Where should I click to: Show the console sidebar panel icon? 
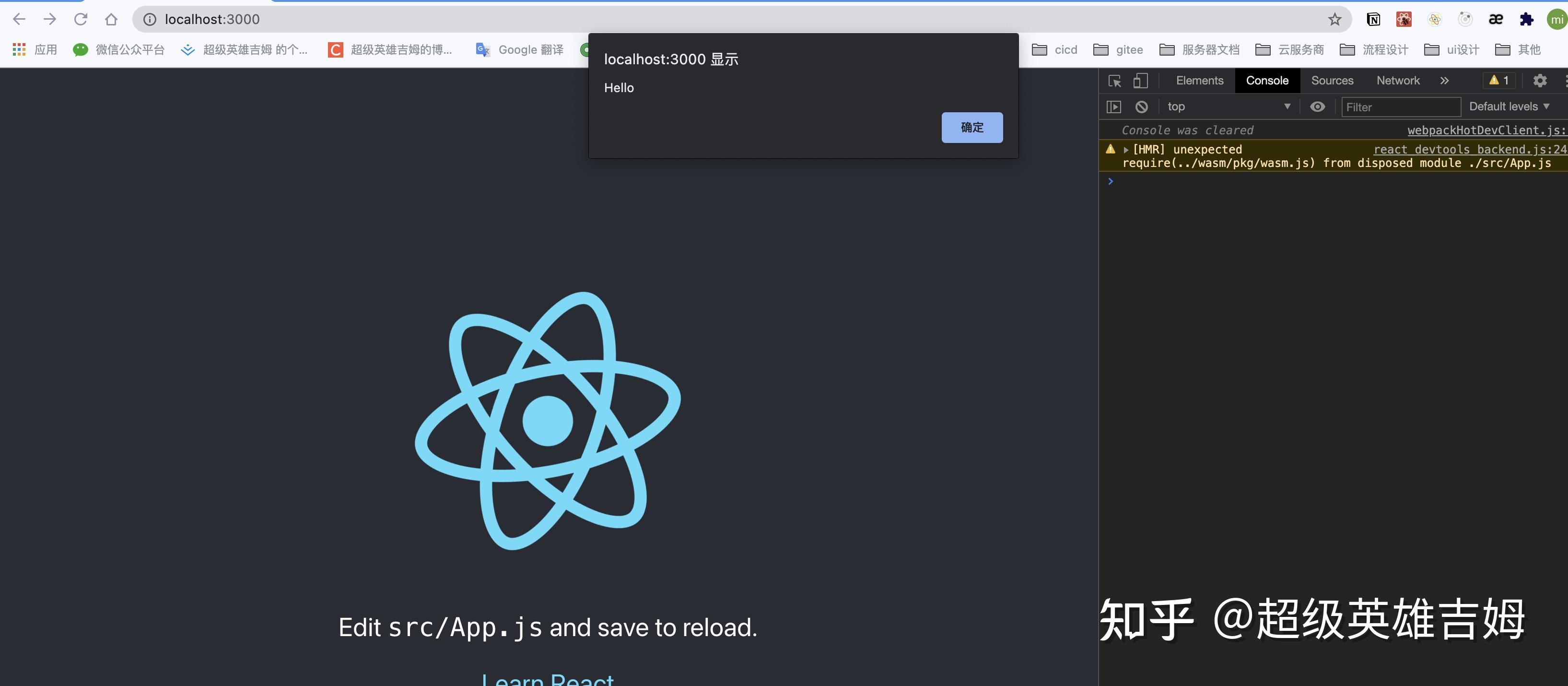(1113, 106)
